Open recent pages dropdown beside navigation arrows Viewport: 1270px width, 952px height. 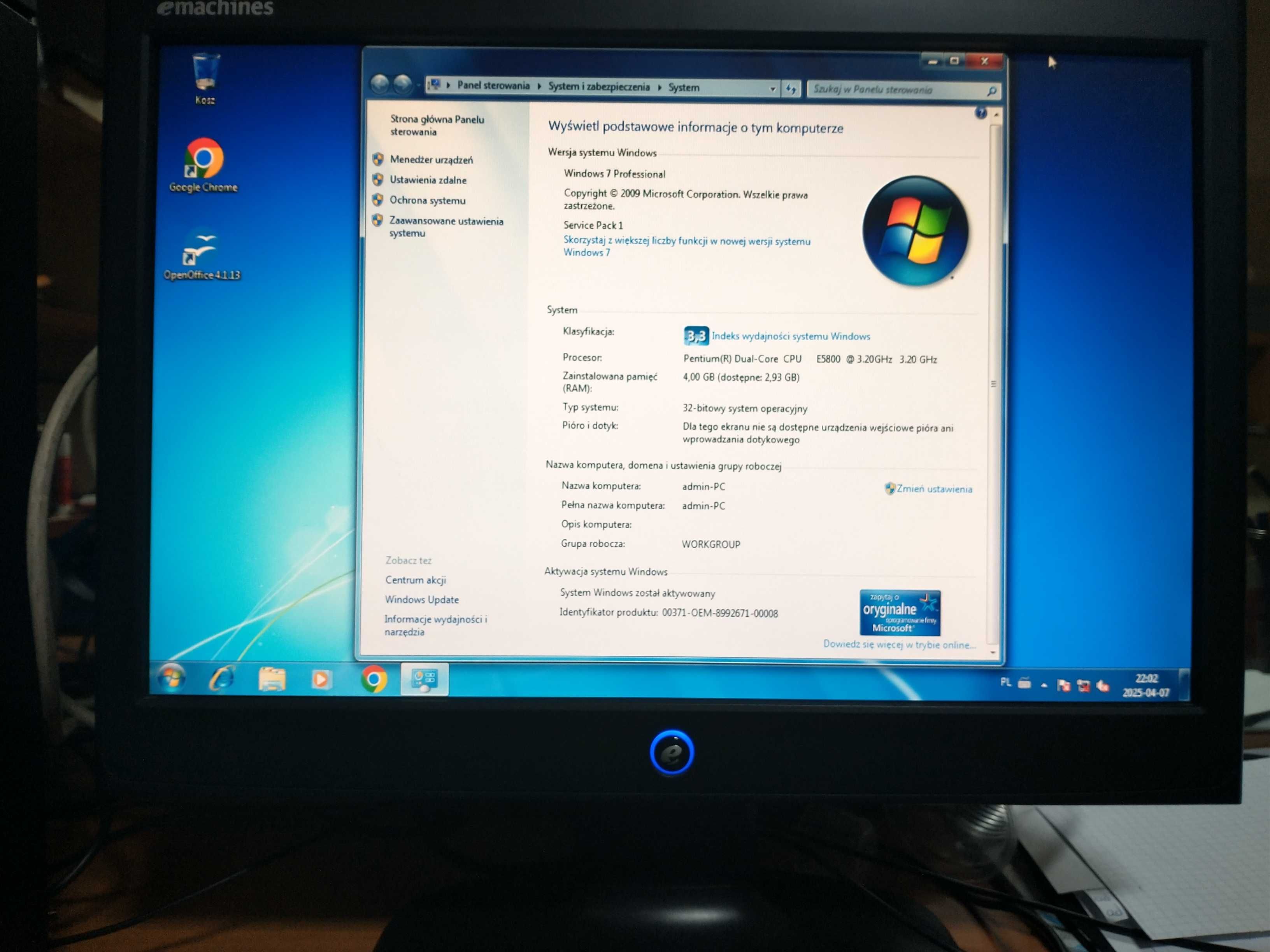[418, 86]
